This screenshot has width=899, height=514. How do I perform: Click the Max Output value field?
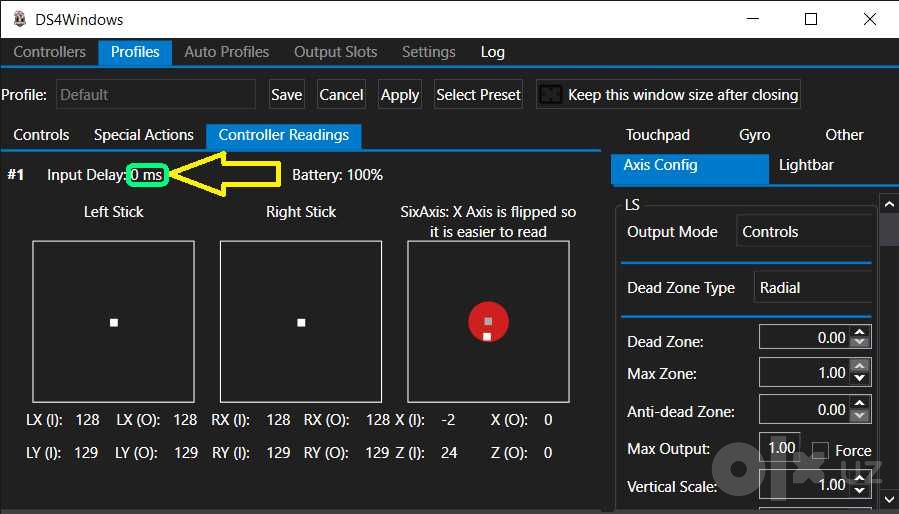(x=780, y=448)
